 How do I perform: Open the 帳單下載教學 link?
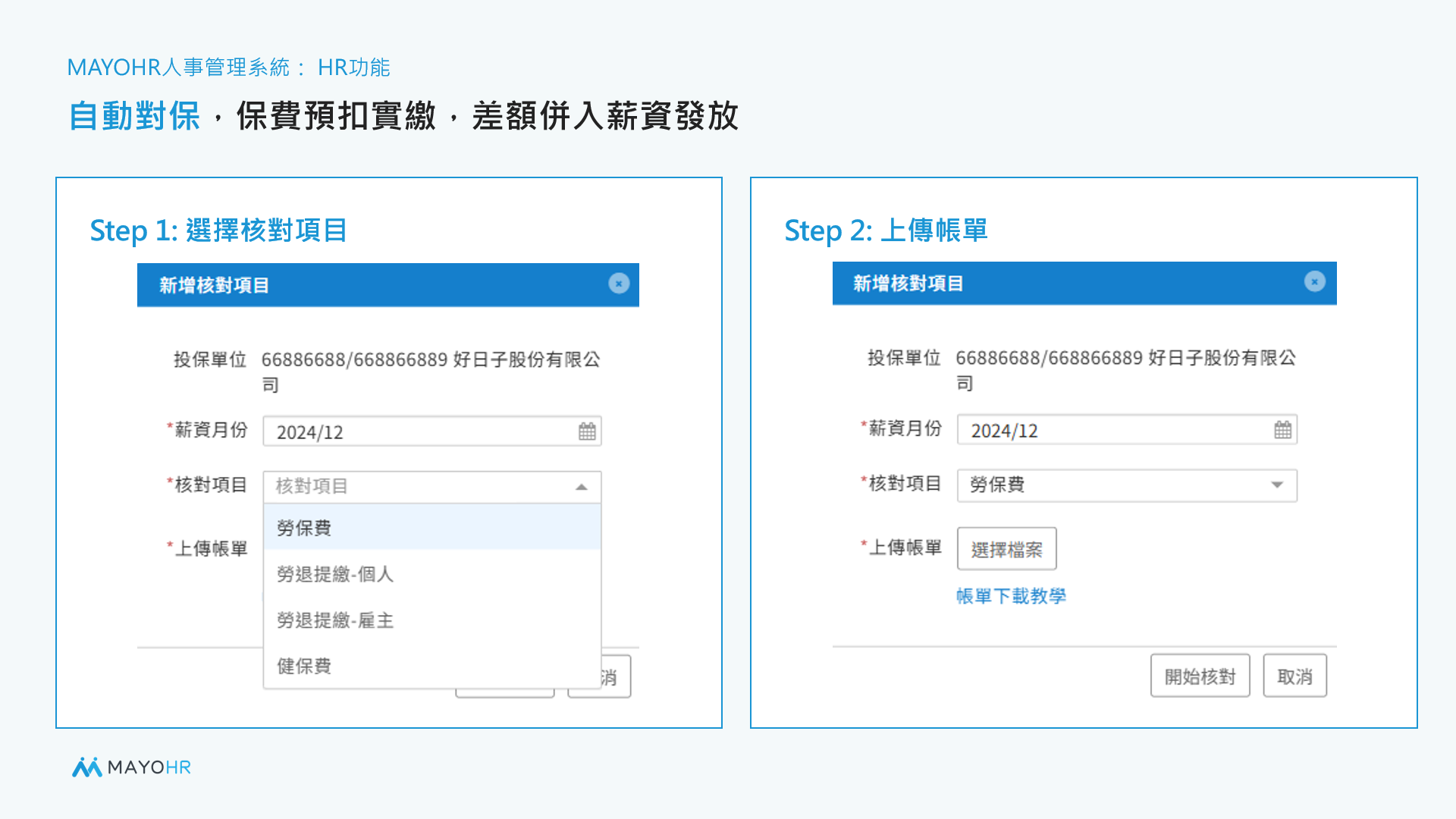(1011, 596)
